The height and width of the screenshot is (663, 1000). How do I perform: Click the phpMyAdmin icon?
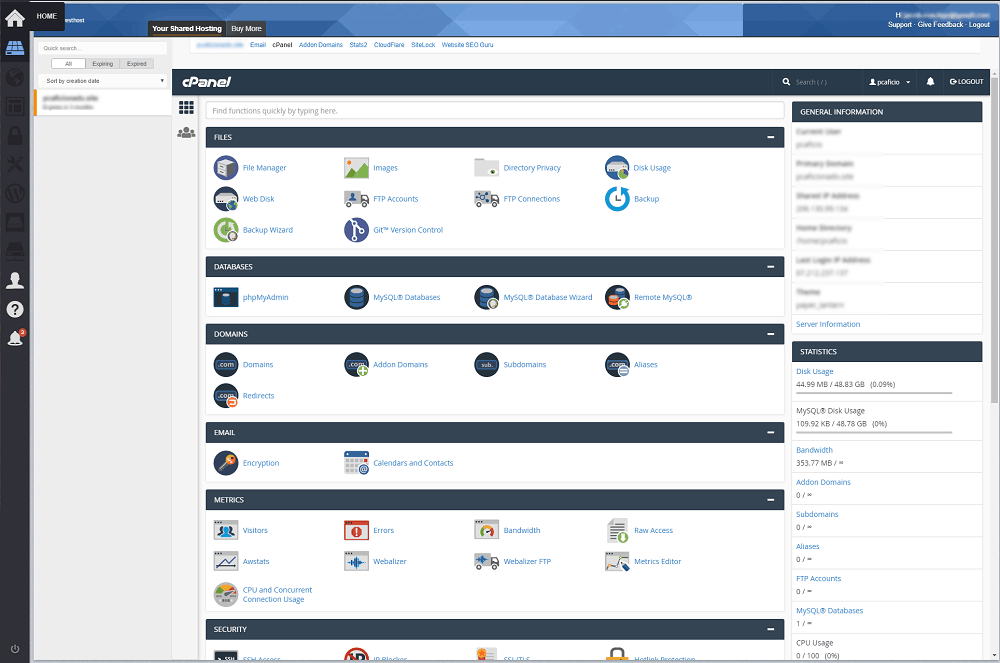[226, 297]
